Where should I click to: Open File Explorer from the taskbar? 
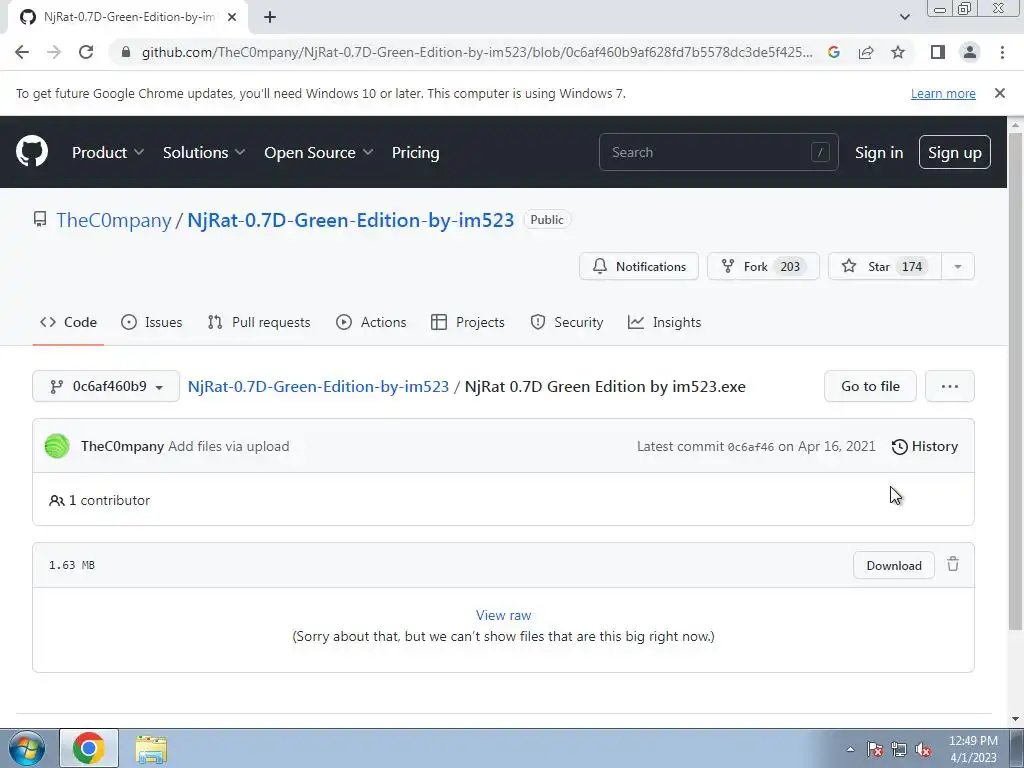[151, 749]
